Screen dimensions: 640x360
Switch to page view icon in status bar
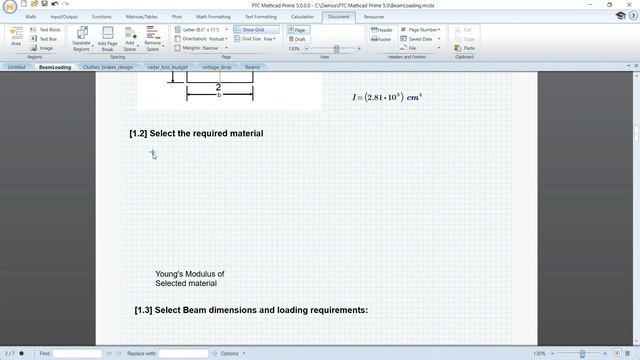617,353
